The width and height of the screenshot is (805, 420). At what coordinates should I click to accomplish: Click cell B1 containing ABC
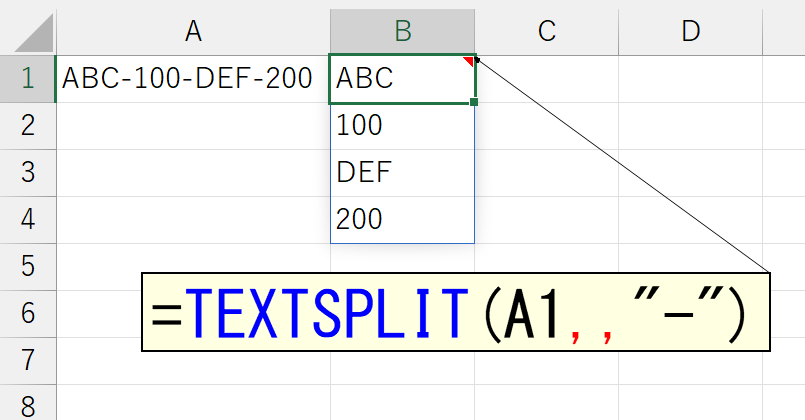coord(402,79)
